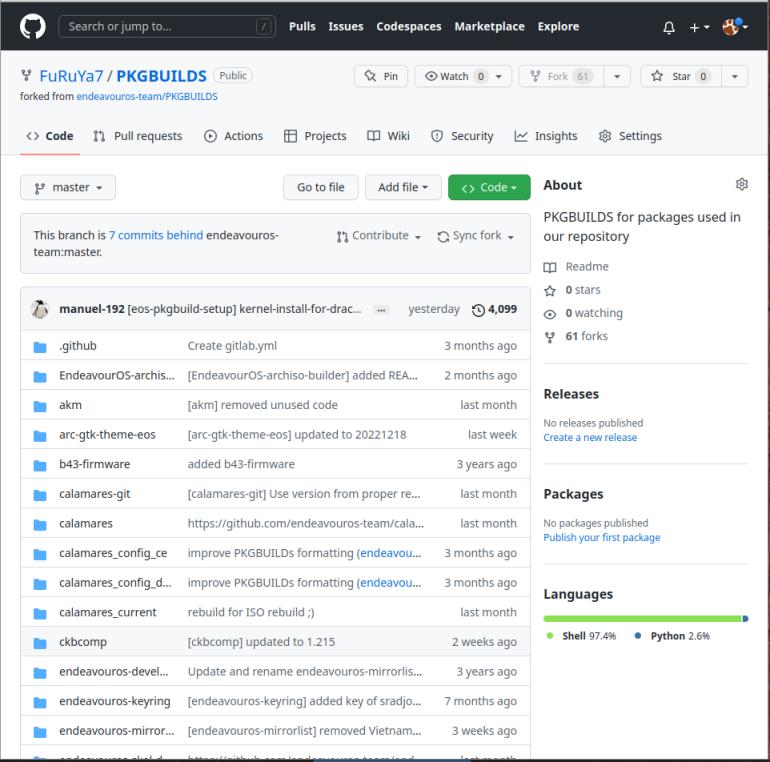Image resolution: width=770 pixels, height=762 pixels.
Task: Switch to the Actions tab
Action: pos(234,136)
